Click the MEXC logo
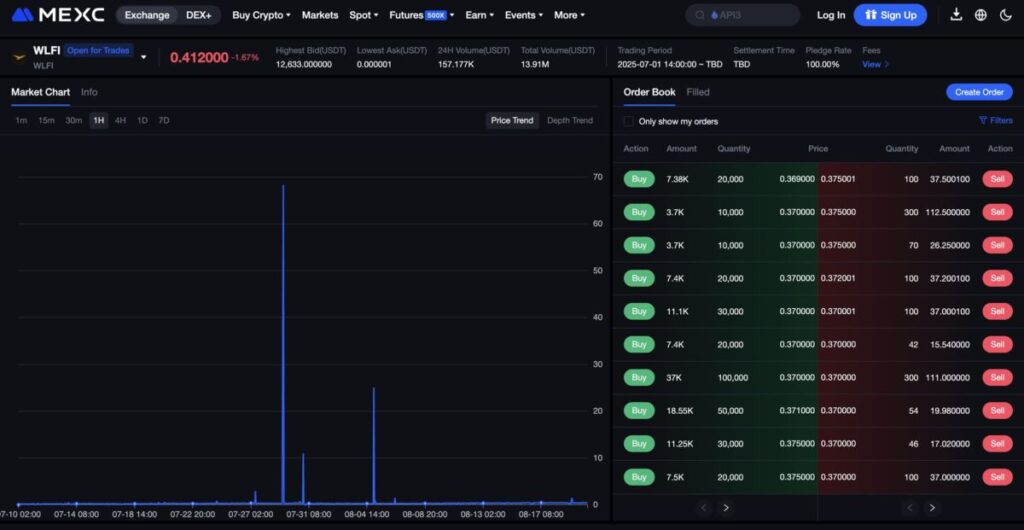This screenshot has height=530, width=1024. pos(58,14)
